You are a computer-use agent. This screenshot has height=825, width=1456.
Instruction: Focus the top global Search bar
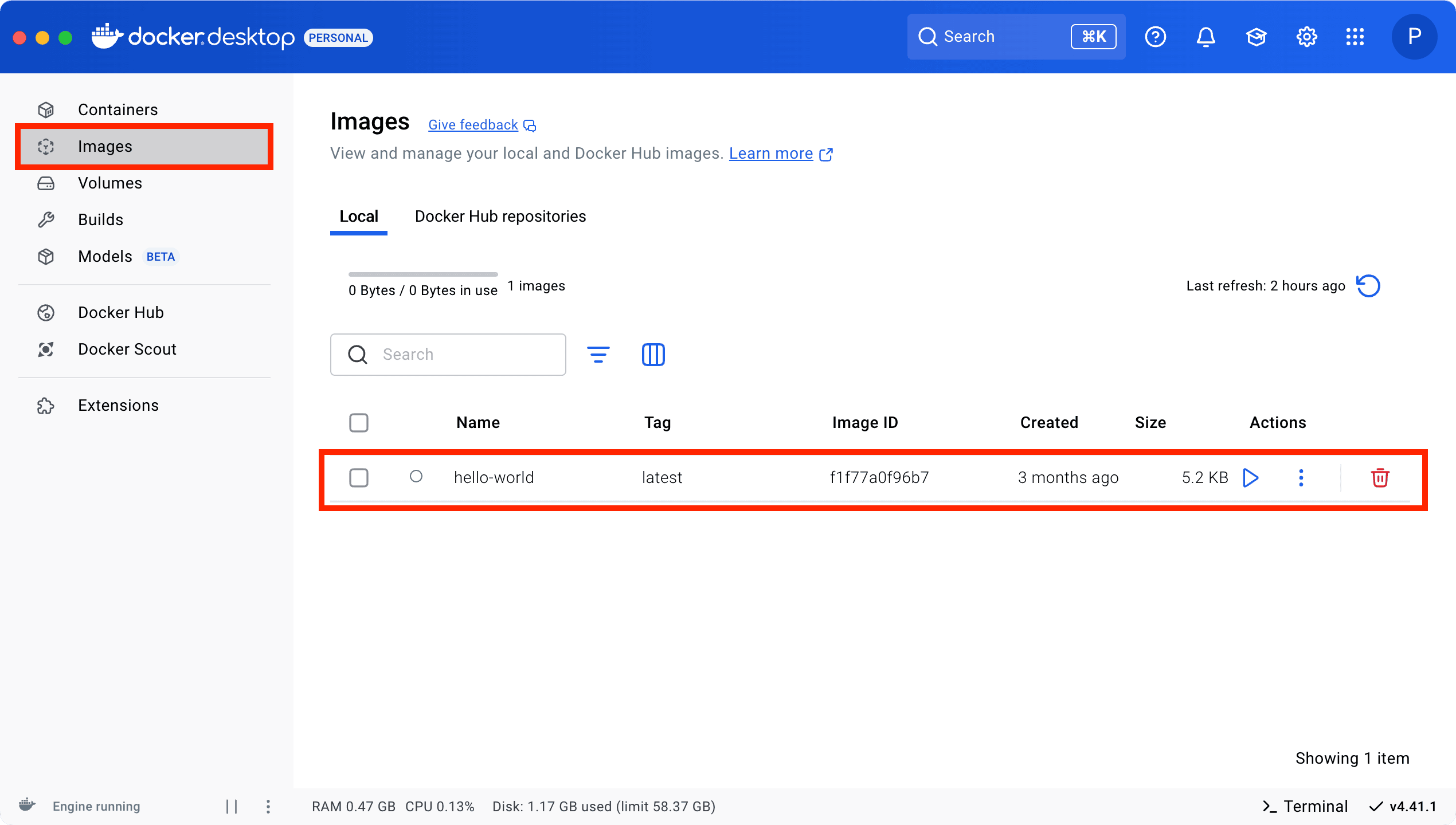tap(1016, 37)
